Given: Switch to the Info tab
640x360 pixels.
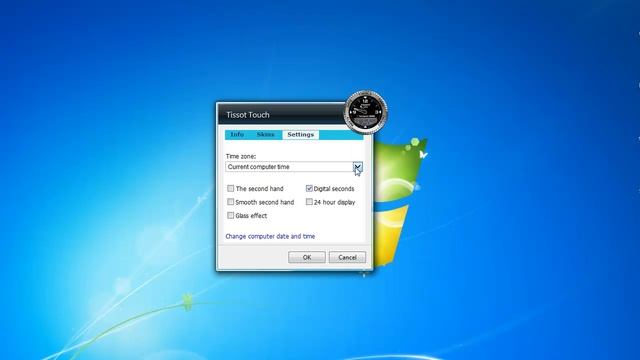Looking at the screenshot, I should pyautogui.click(x=237, y=135).
